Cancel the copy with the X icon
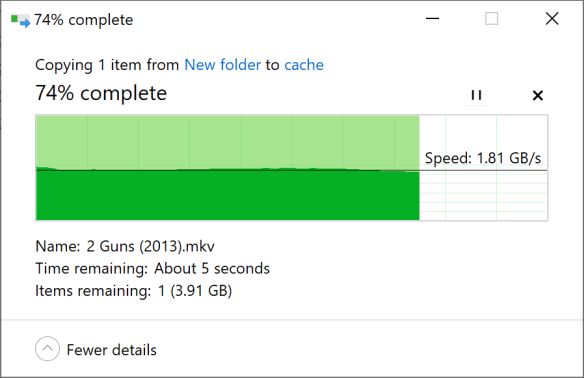The height and width of the screenshot is (378, 584). point(537,95)
